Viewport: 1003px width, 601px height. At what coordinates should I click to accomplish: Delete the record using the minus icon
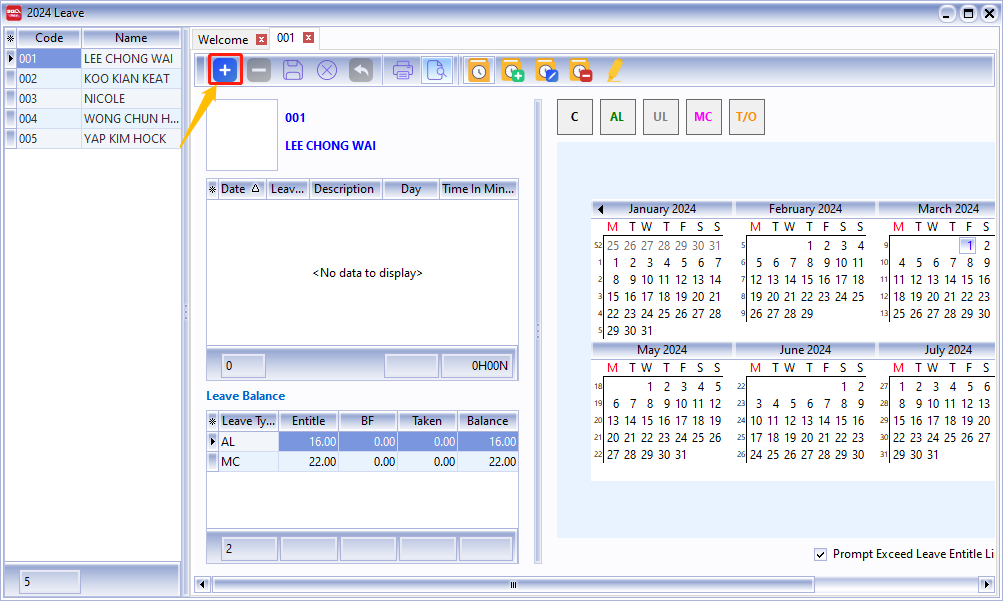(259, 70)
